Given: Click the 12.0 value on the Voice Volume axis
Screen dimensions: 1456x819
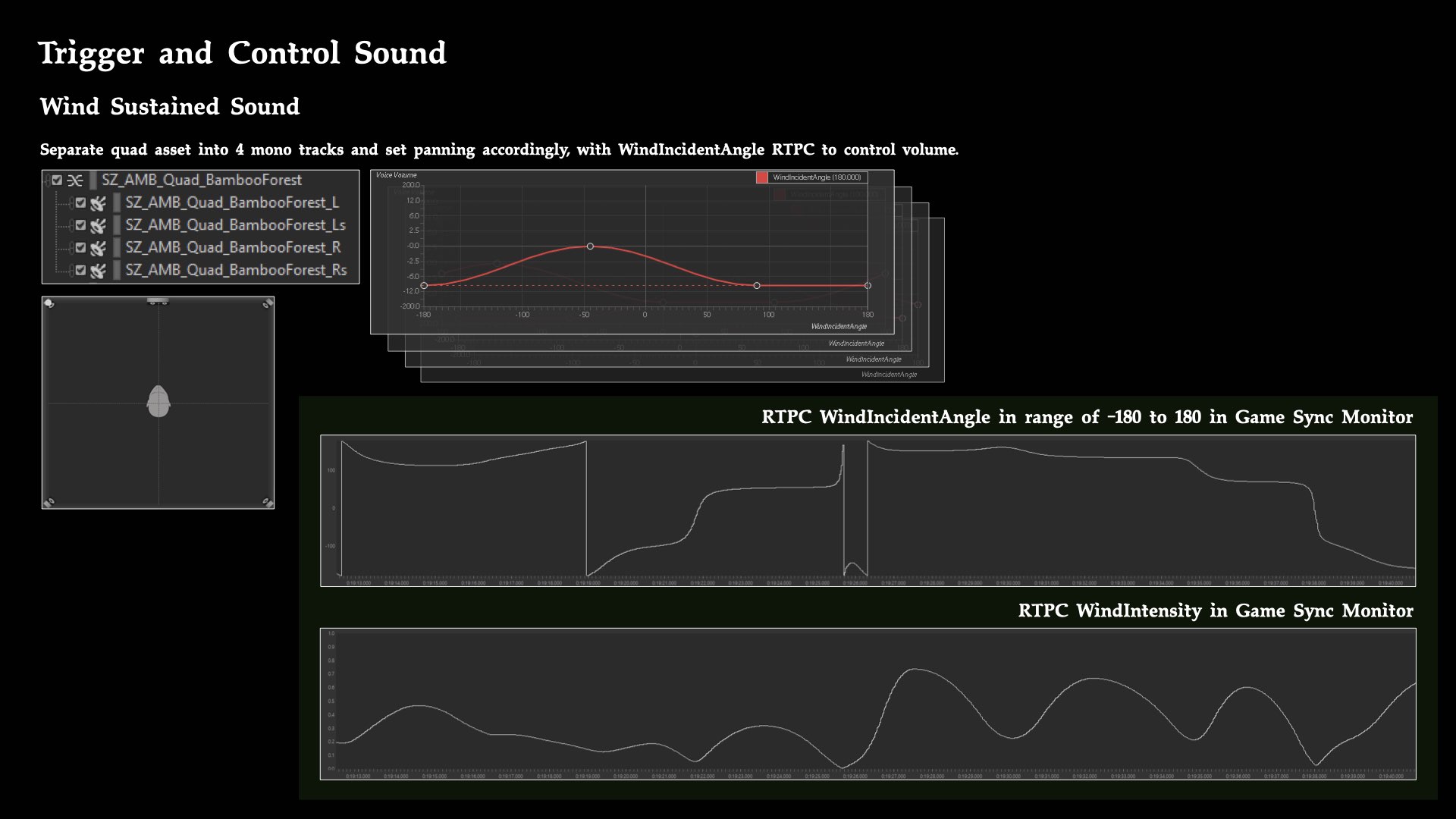Looking at the screenshot, I should pos(412,200).
